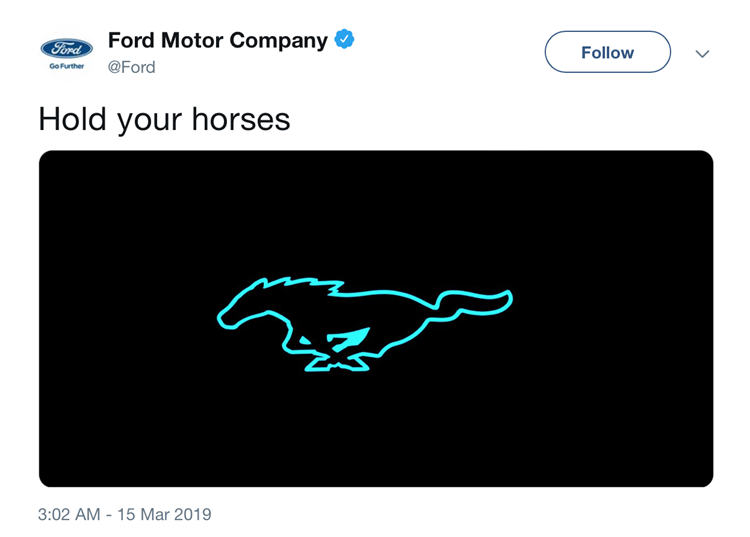Click the blue verified checkmark badge
Viewport: 750px width, 537px height.
344,39
